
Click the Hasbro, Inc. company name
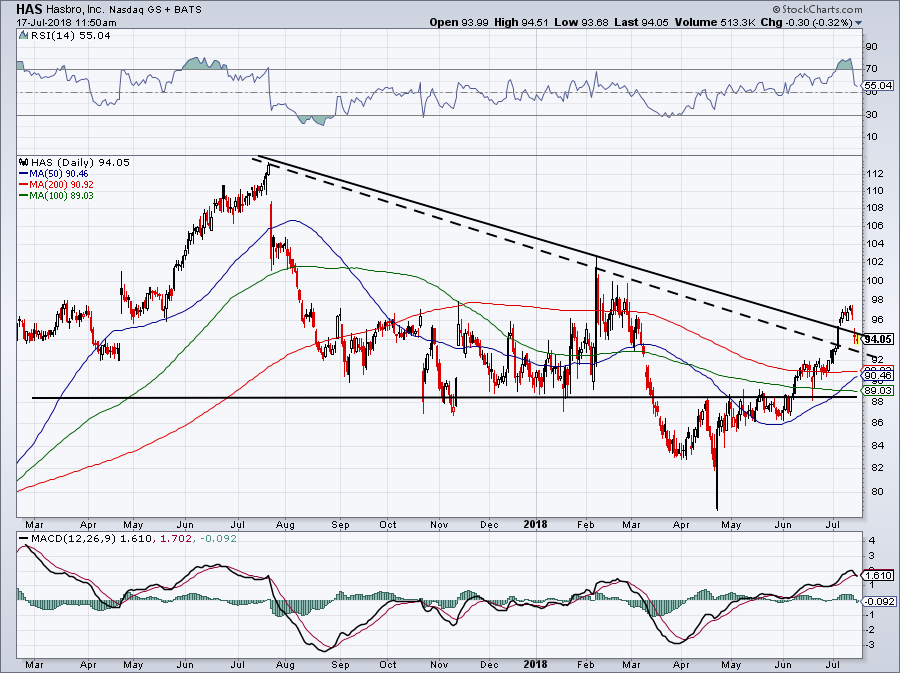click(76, 10)
